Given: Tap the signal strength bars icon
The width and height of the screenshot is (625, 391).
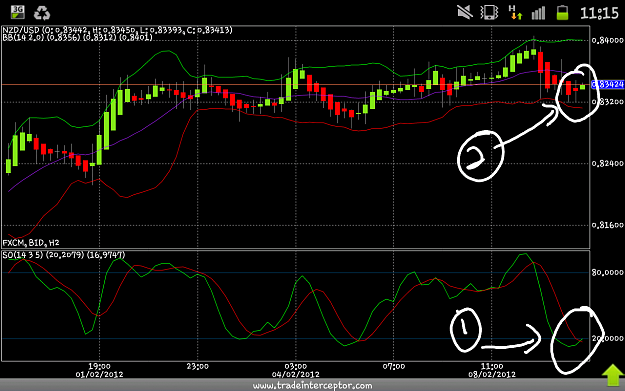Looking at the screenshot, I should pyautogui.click(x=538, y=13).
